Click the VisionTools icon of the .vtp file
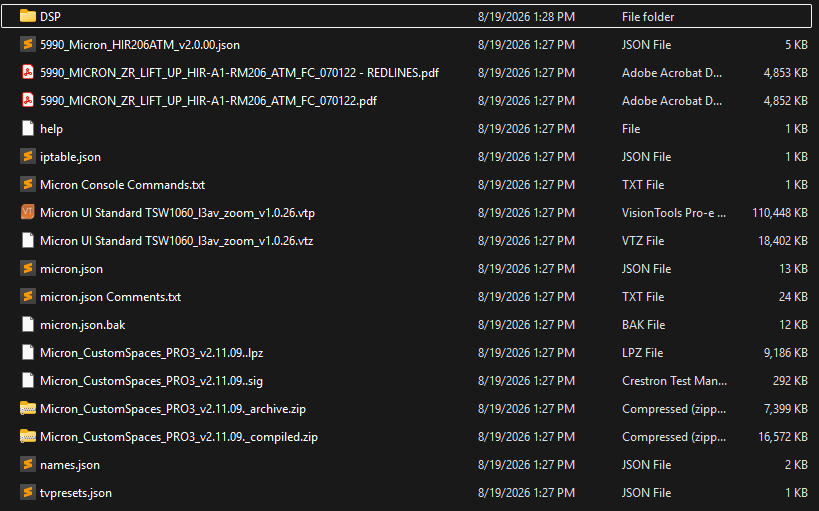Viewport: 819px width, 511px height. pyautogui.click(x=28, y=212)
